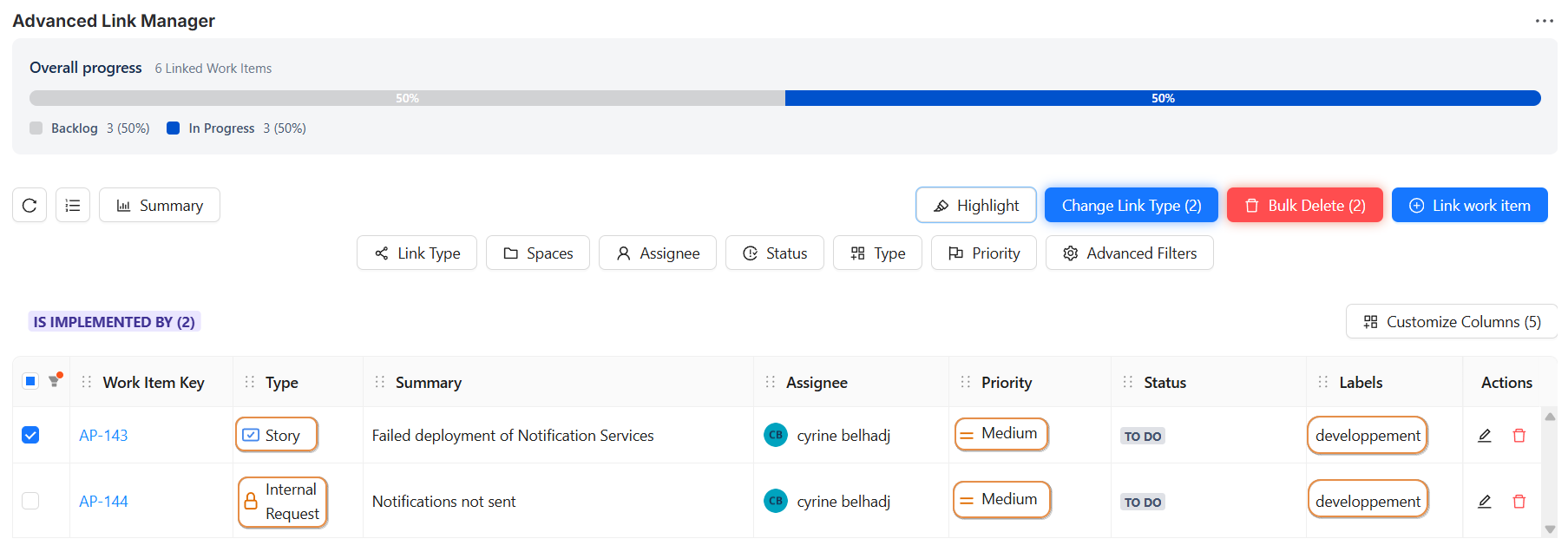Open the AP-144 work item link
The width and height of the screenshot is (1568, 552).
pos(103,502)
